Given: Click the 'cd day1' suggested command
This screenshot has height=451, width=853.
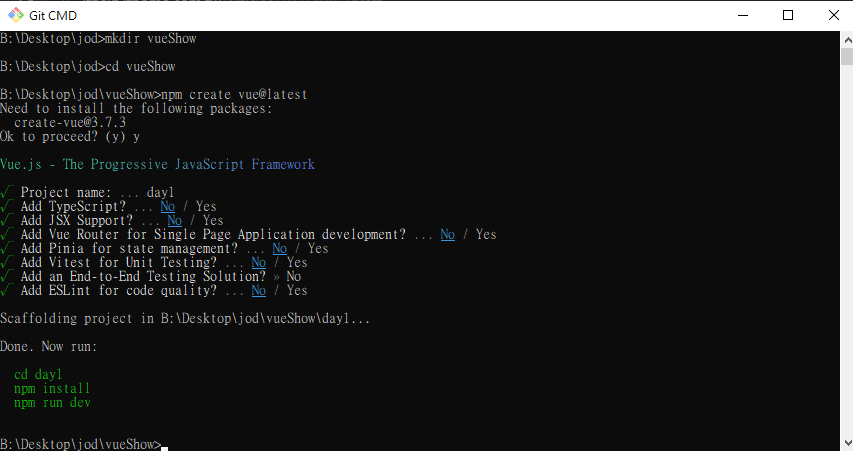Looking at the screenshot, I should pyautogui.click(x=38, y=375).
